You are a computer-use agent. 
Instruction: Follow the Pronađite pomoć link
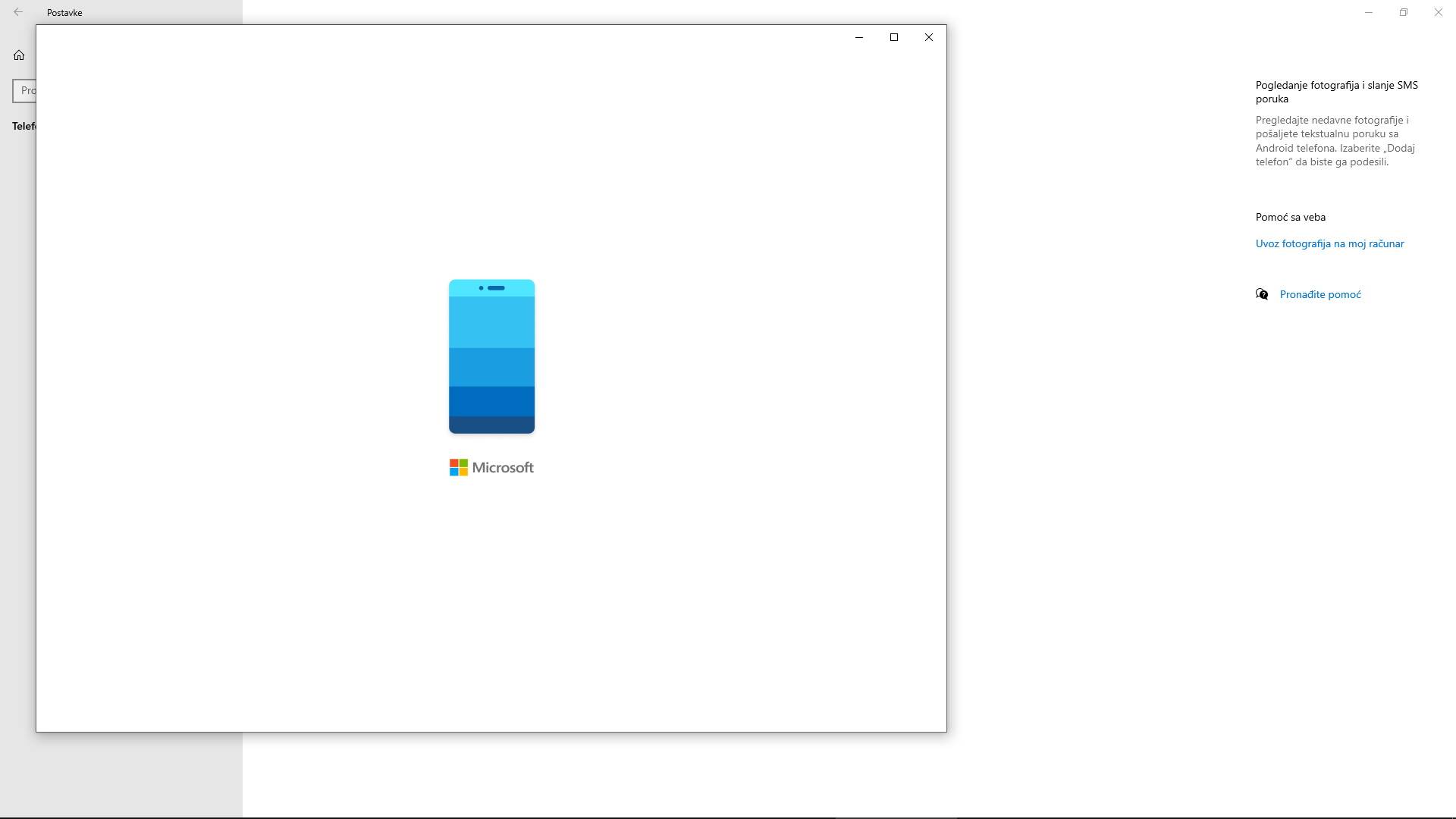click(1320, 294)
